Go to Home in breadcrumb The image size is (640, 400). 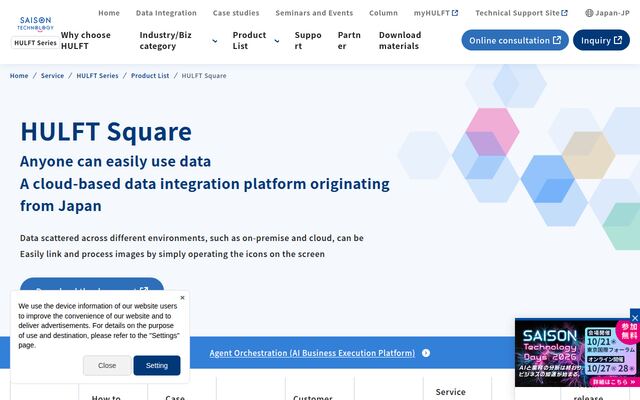19,76
